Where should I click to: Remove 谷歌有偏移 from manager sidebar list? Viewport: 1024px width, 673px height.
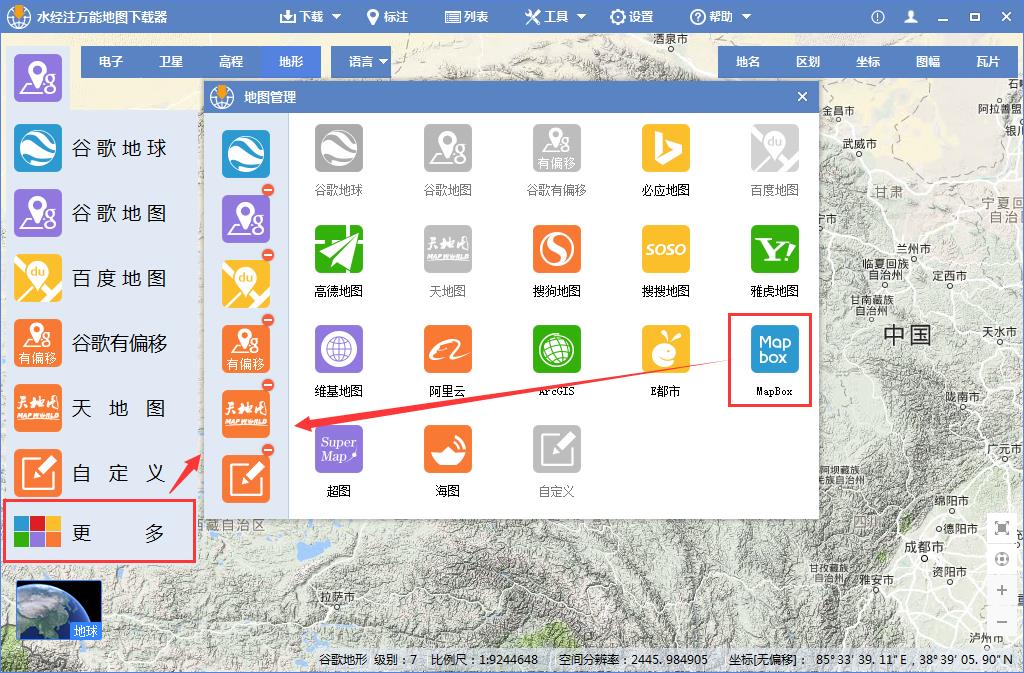click(268, 320)
